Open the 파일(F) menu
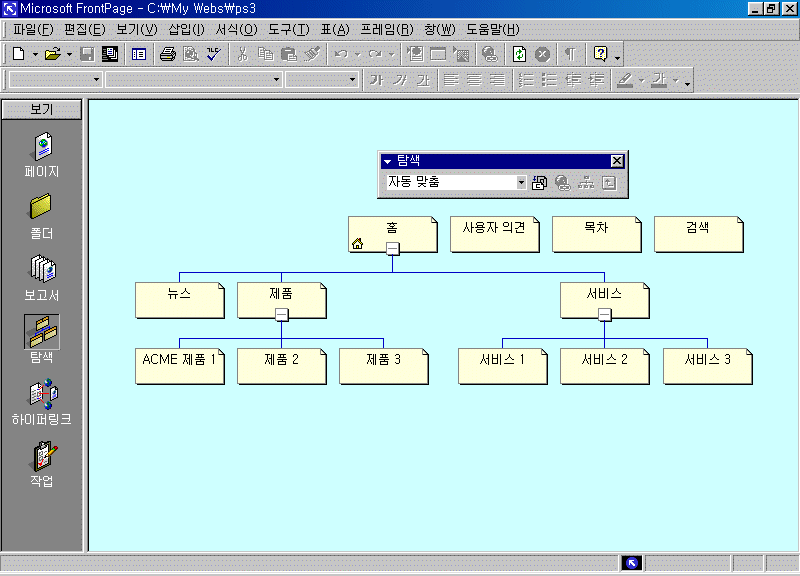This screenshot has width=800, height=576. (33, 30)
